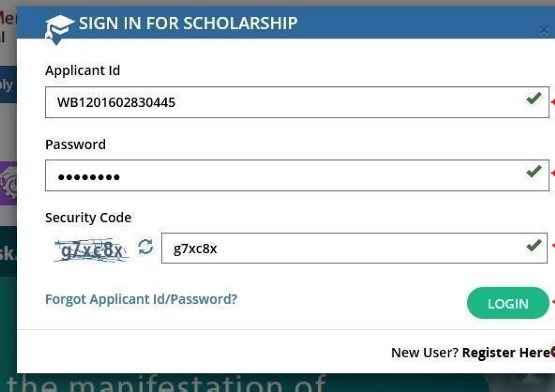Refresh the security code captcha
Viewport: 555px width, 392px height.
[x=145, y=246]
